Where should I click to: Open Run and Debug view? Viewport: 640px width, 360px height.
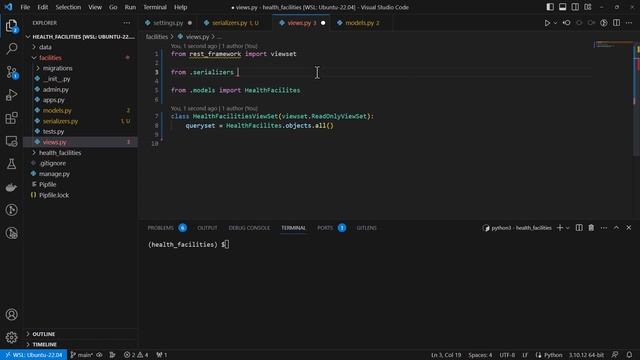11,95
